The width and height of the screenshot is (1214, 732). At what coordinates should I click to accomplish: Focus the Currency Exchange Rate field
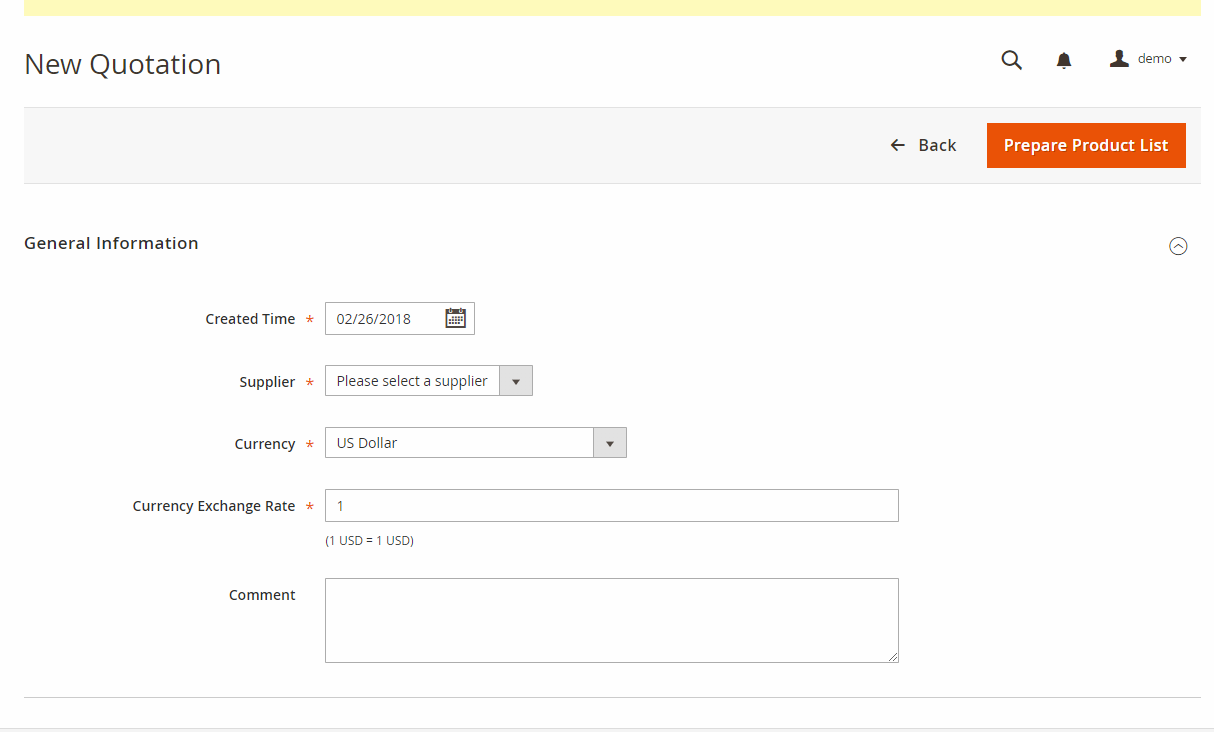click(612, 506)
